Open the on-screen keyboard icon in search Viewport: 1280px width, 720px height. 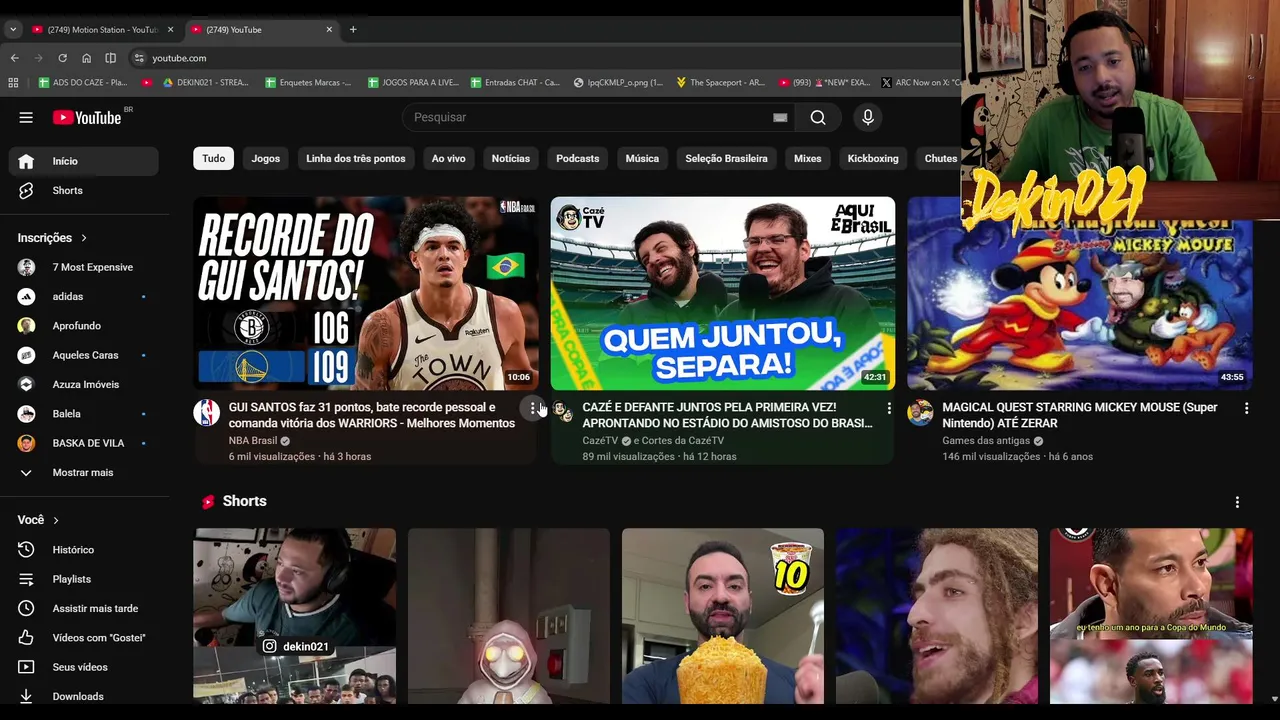(780, 117)
